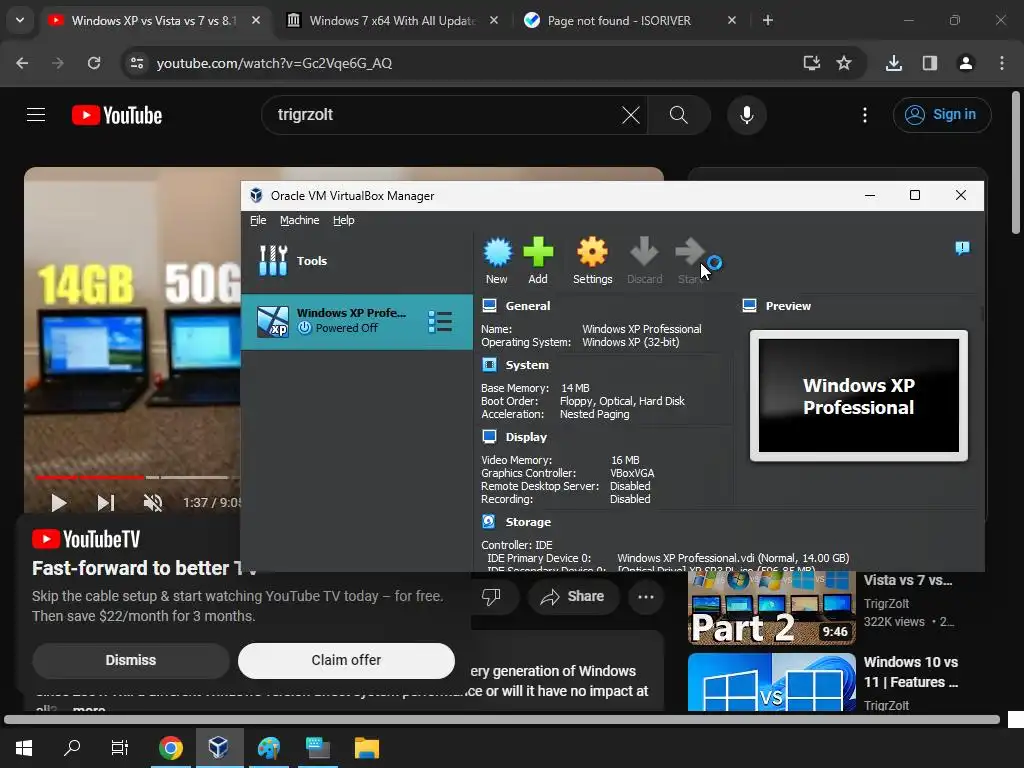Open the Part 2 video thumbnail
The height and width of the screenshot is (768, 1024).
[x=772, y=609]
